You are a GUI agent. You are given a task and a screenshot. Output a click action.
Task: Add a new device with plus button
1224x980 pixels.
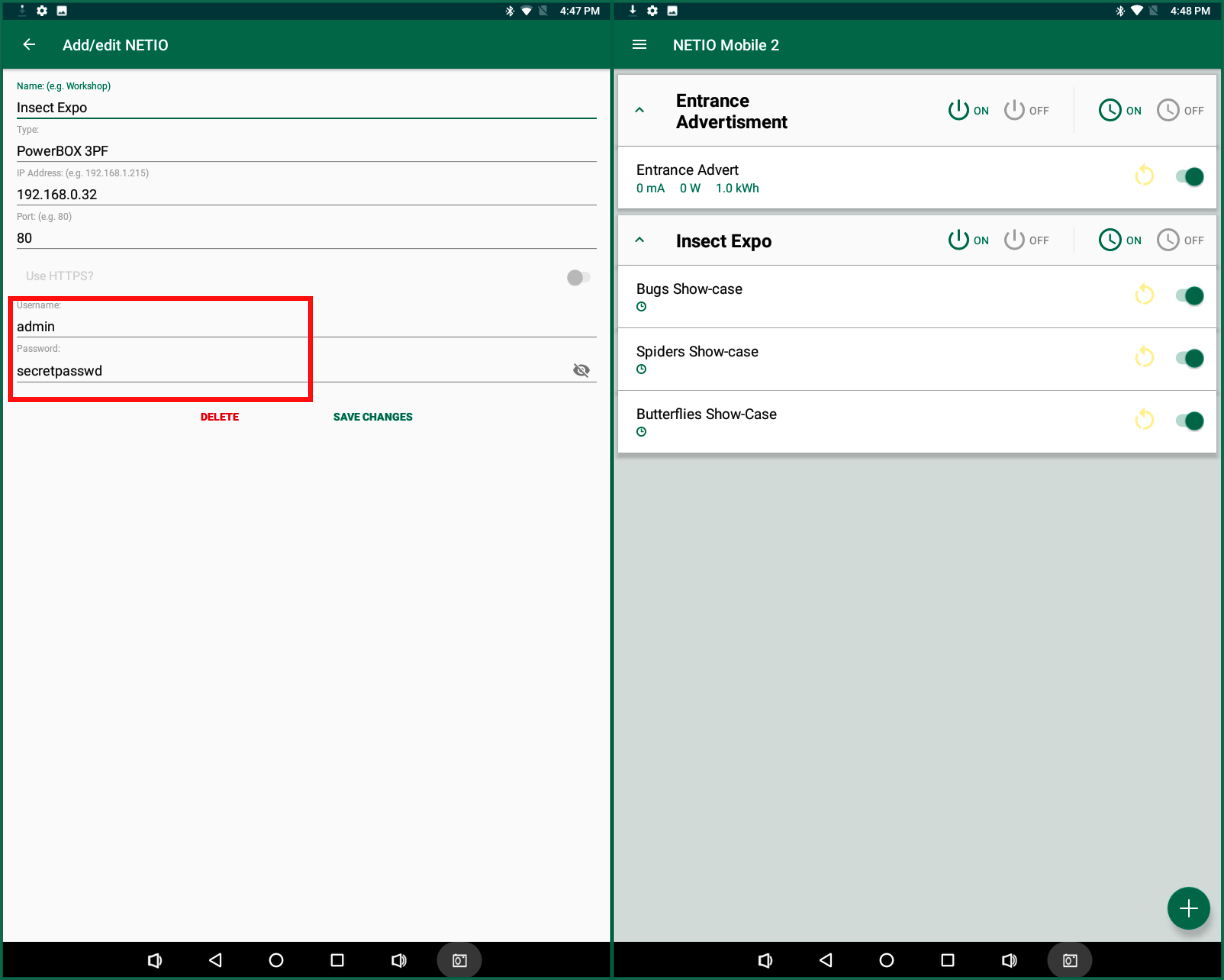point(1188,908)
